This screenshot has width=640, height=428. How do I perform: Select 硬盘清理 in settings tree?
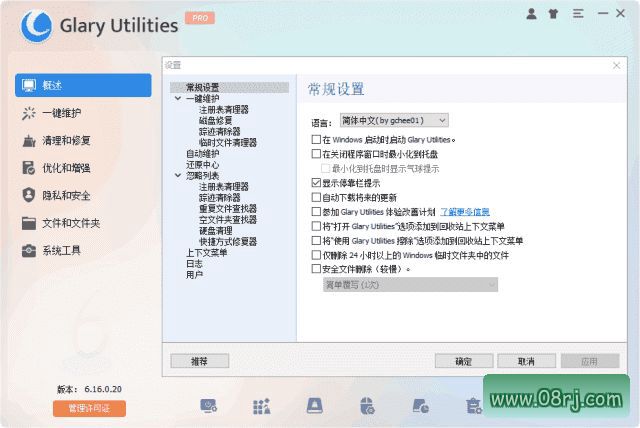tap(216, 231)
